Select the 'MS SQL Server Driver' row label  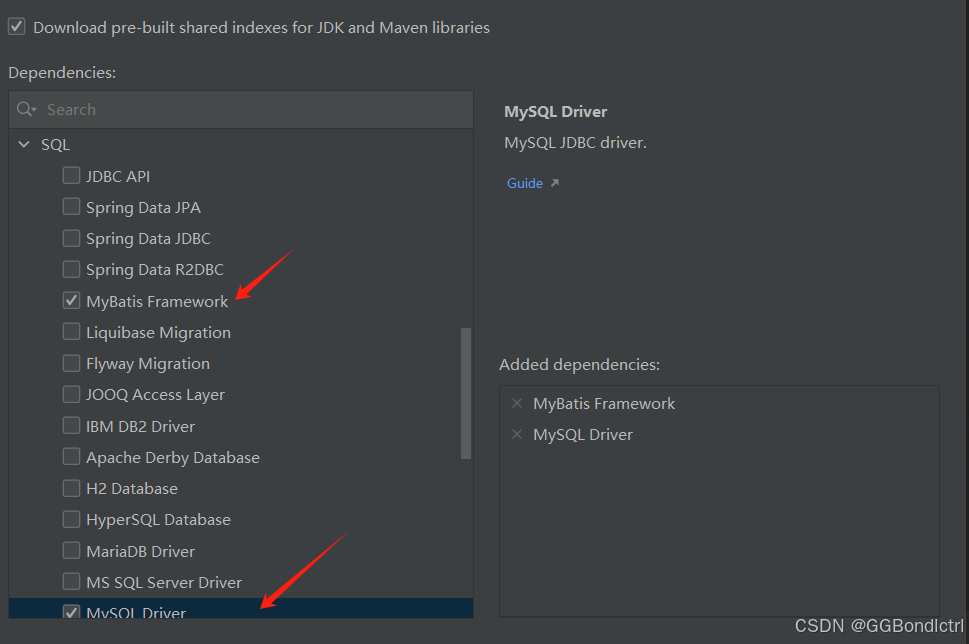164,582
